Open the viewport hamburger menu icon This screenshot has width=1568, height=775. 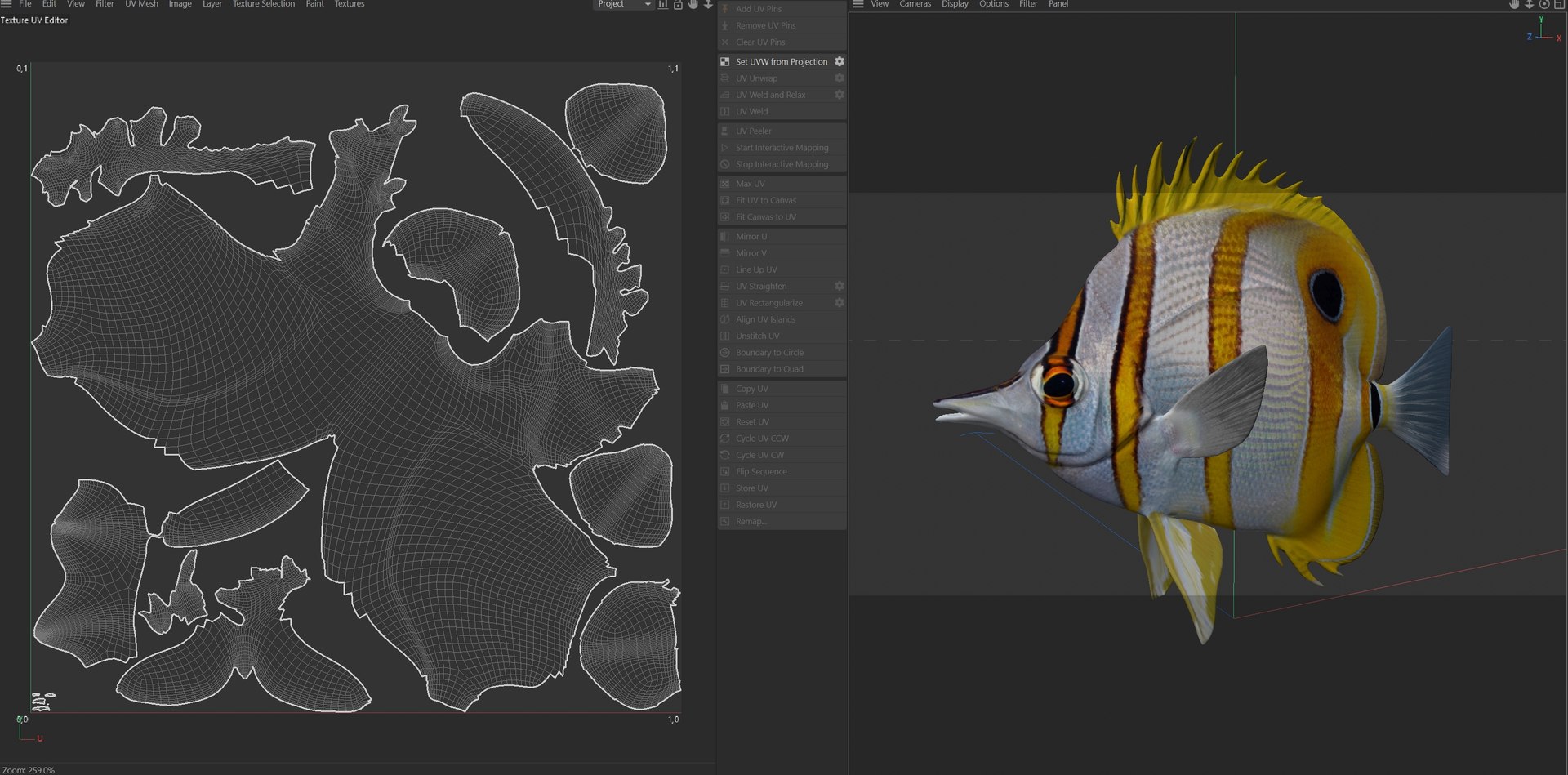tap(857, 4)
